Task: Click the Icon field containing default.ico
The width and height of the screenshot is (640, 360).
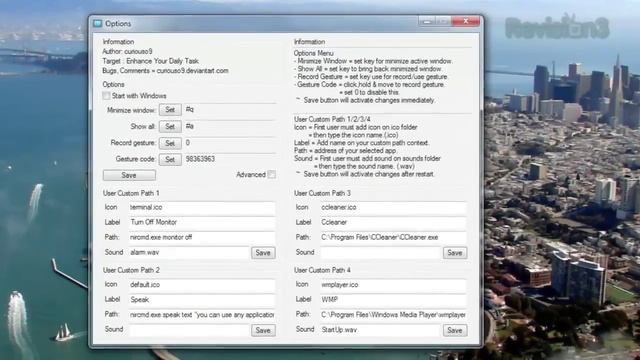Action: tap(202, 285)
